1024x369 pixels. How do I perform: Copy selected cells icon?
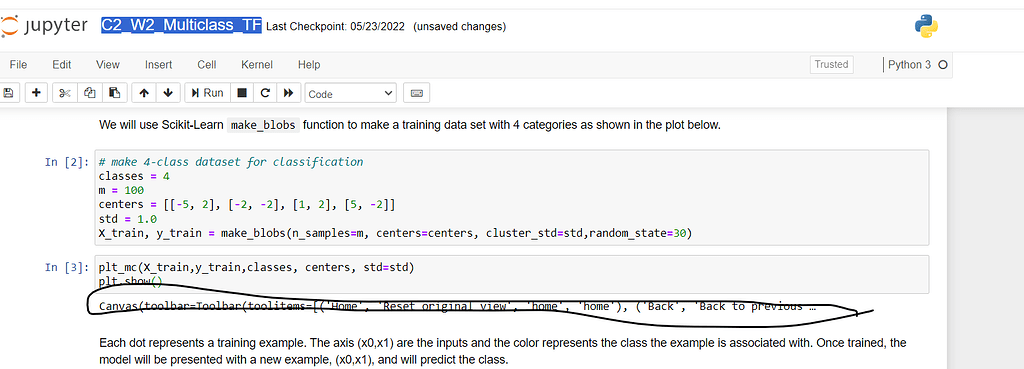point(89,93)
